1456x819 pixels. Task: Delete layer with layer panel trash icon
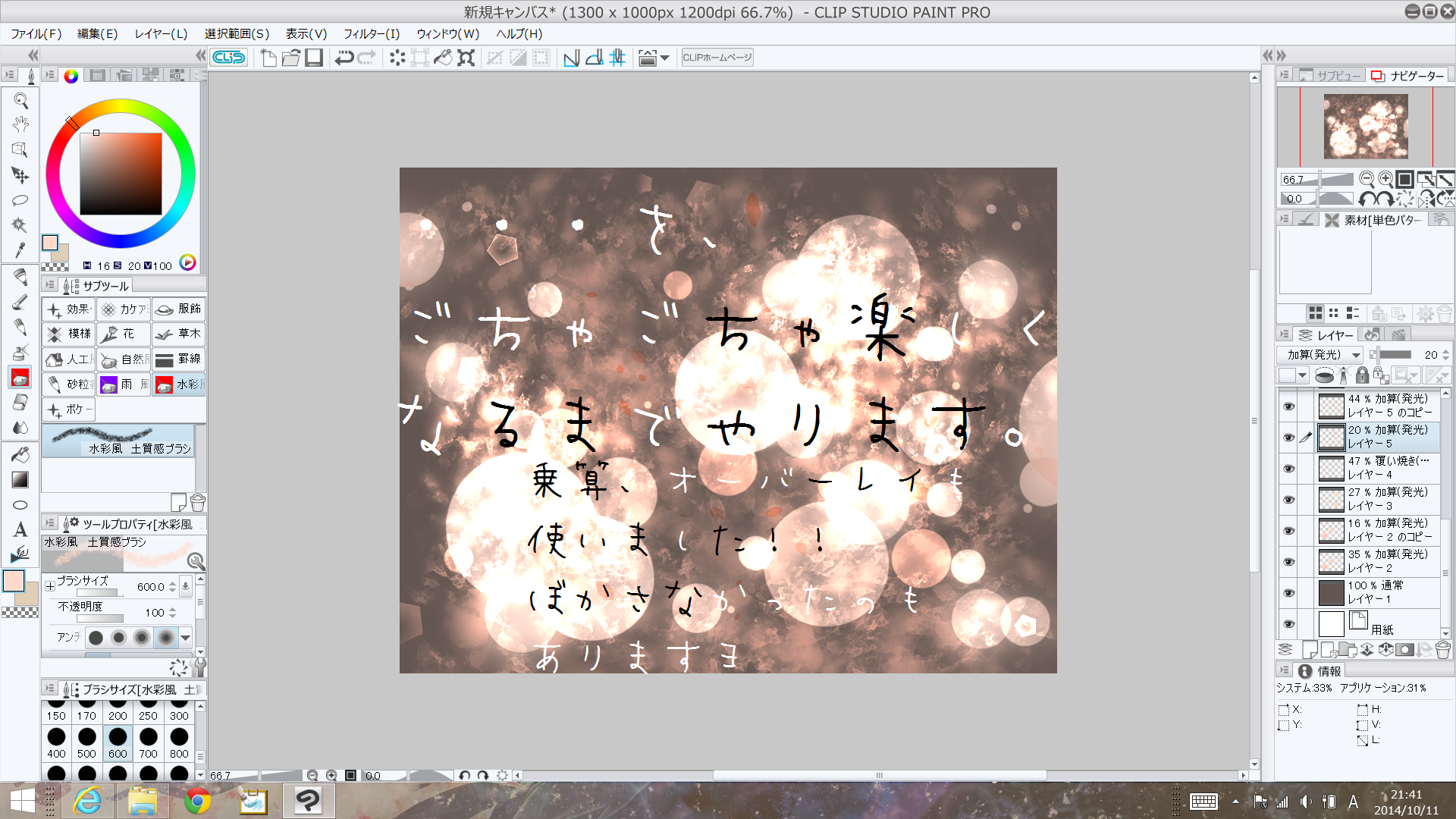pos(1443,650)
